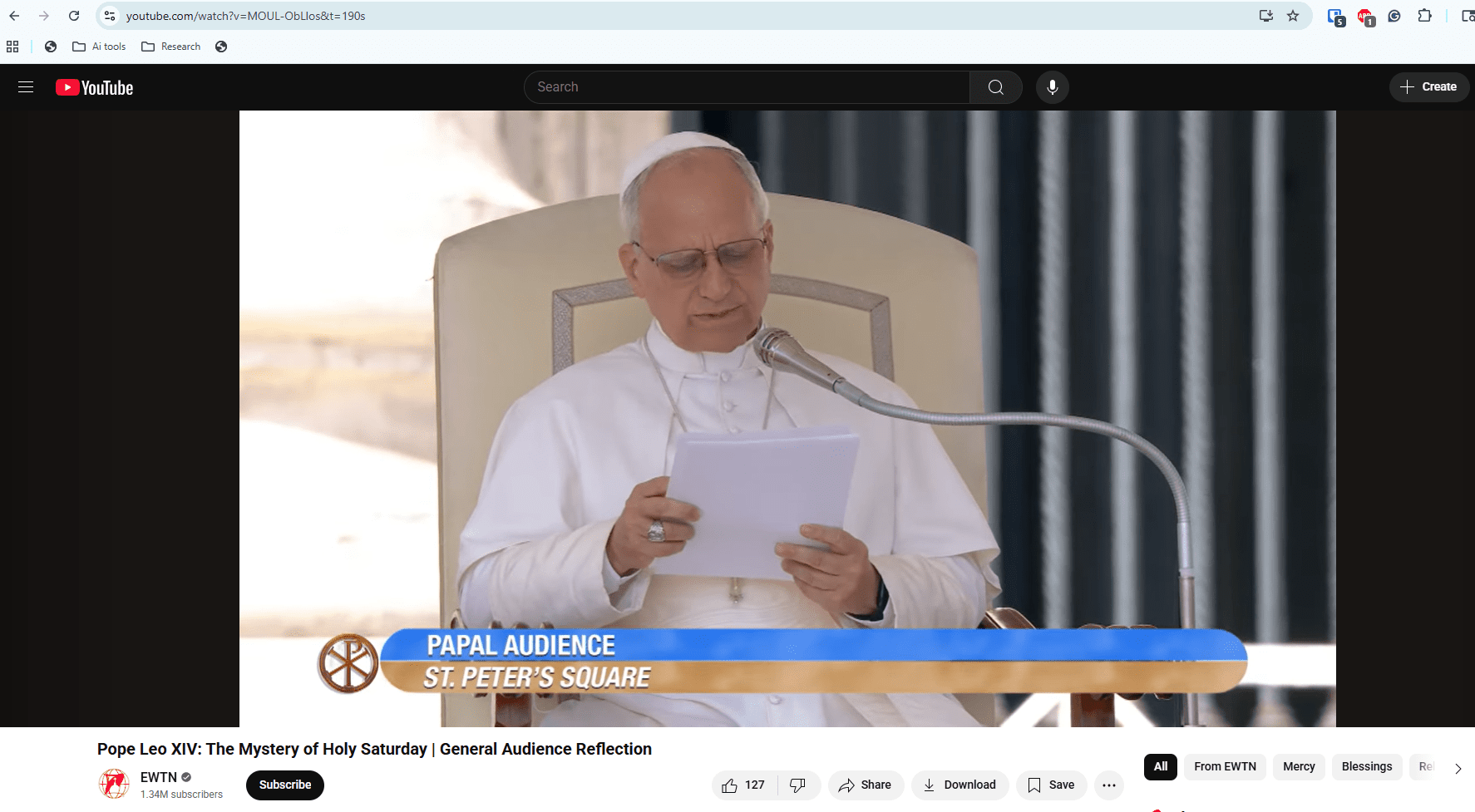Select the From EWTN chip

point(1225,767)
